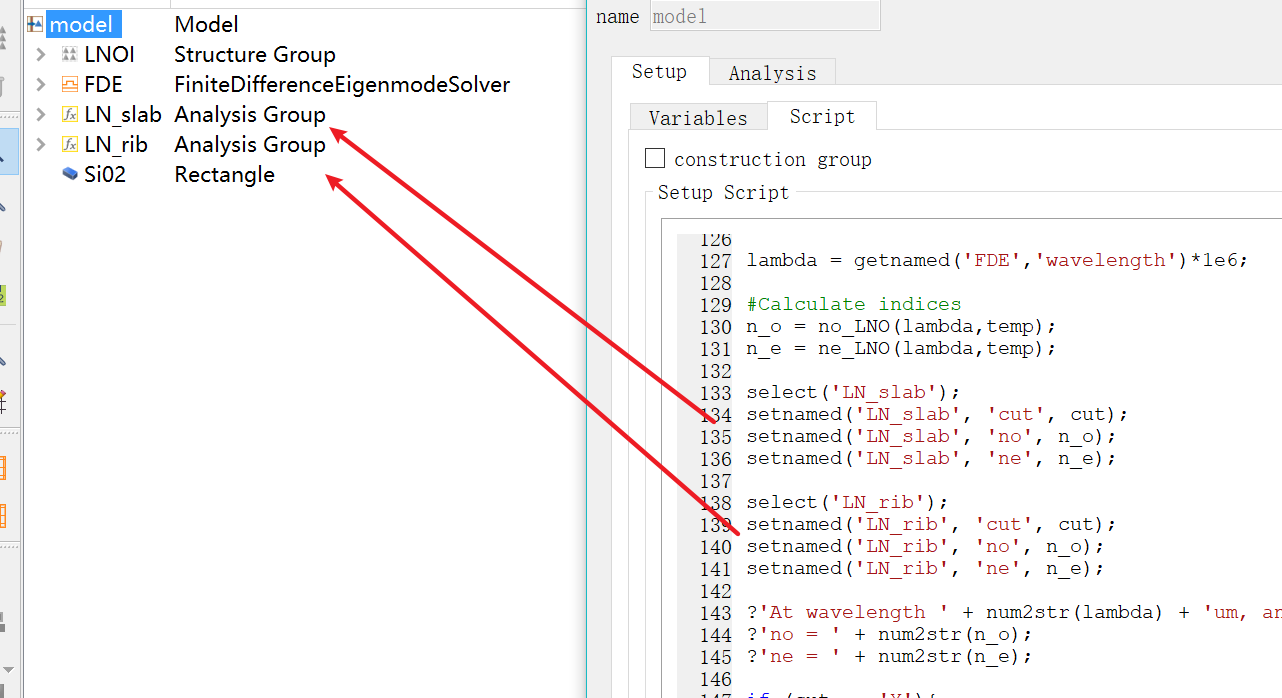Expand the FDE solver node

[x=40, y=84]
